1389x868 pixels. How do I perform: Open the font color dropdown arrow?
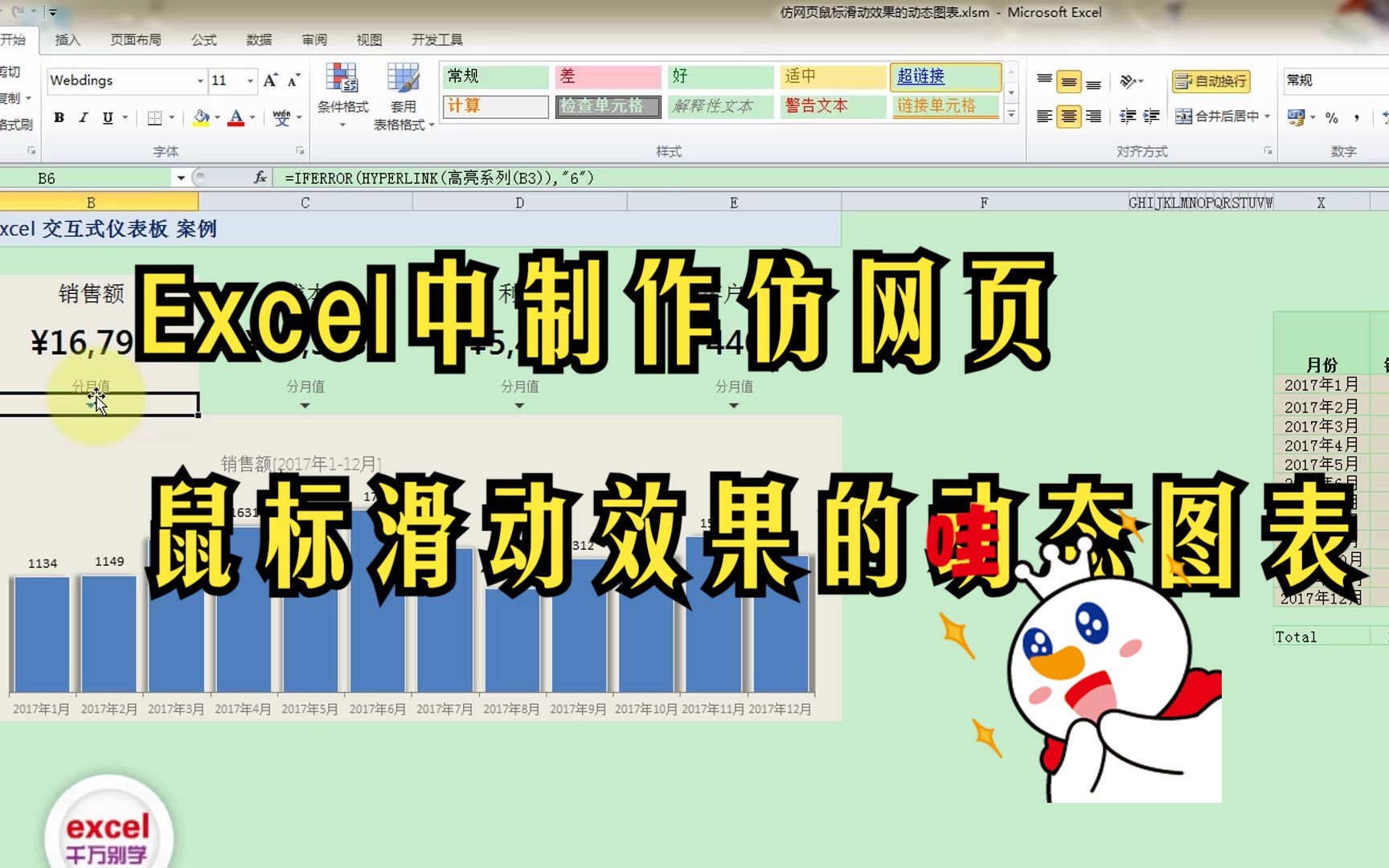tap(252, 117)
